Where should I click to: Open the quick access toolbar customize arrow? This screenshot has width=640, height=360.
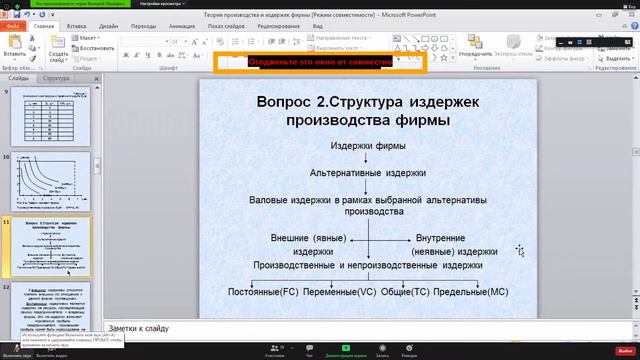(52, 15)
